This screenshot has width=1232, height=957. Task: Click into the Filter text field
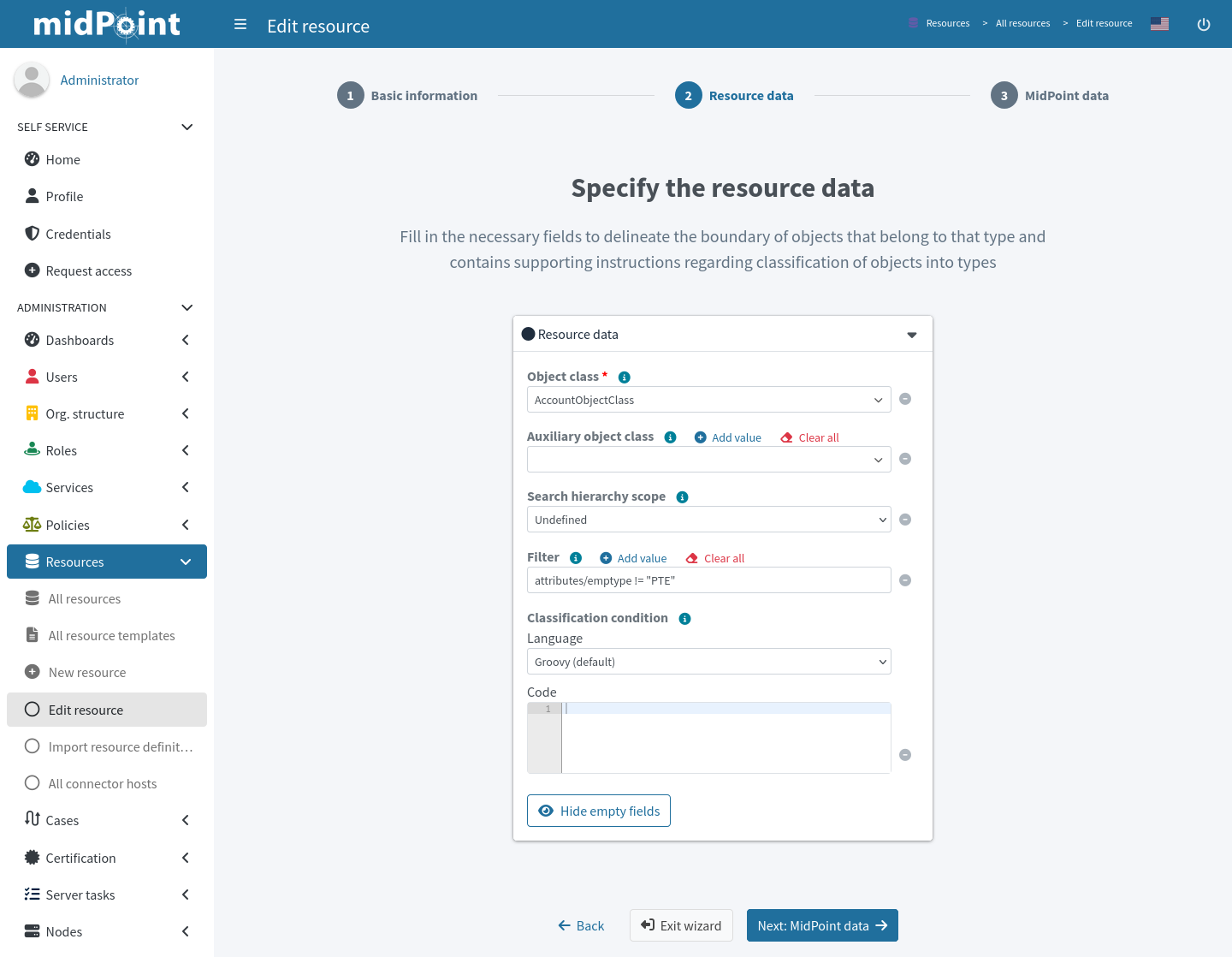point(708,580)
